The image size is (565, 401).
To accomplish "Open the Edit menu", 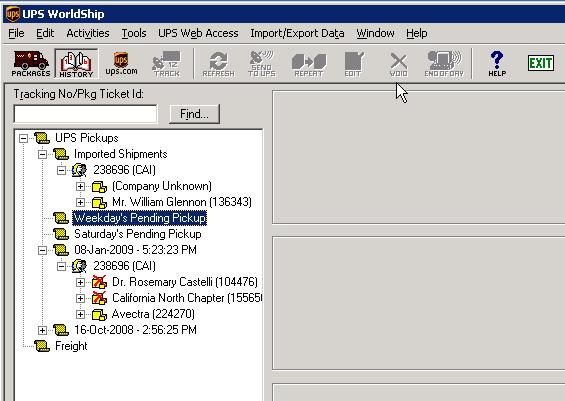I will click(45, 33).
